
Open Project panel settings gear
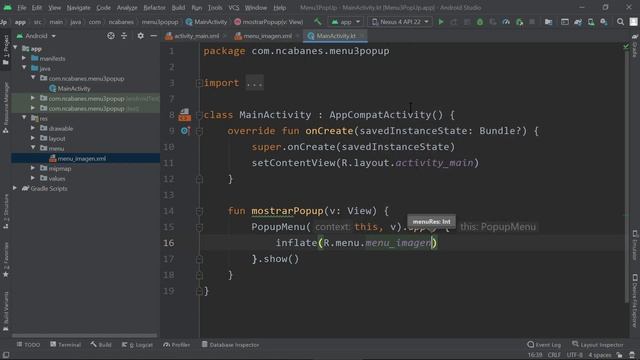coord(140,36)
